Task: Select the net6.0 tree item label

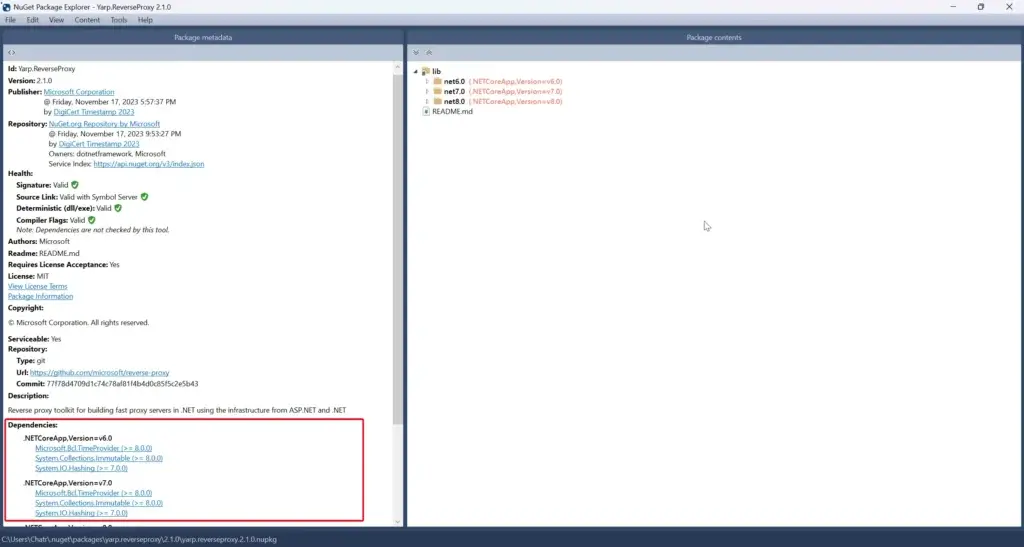Action: coord(454,82)
